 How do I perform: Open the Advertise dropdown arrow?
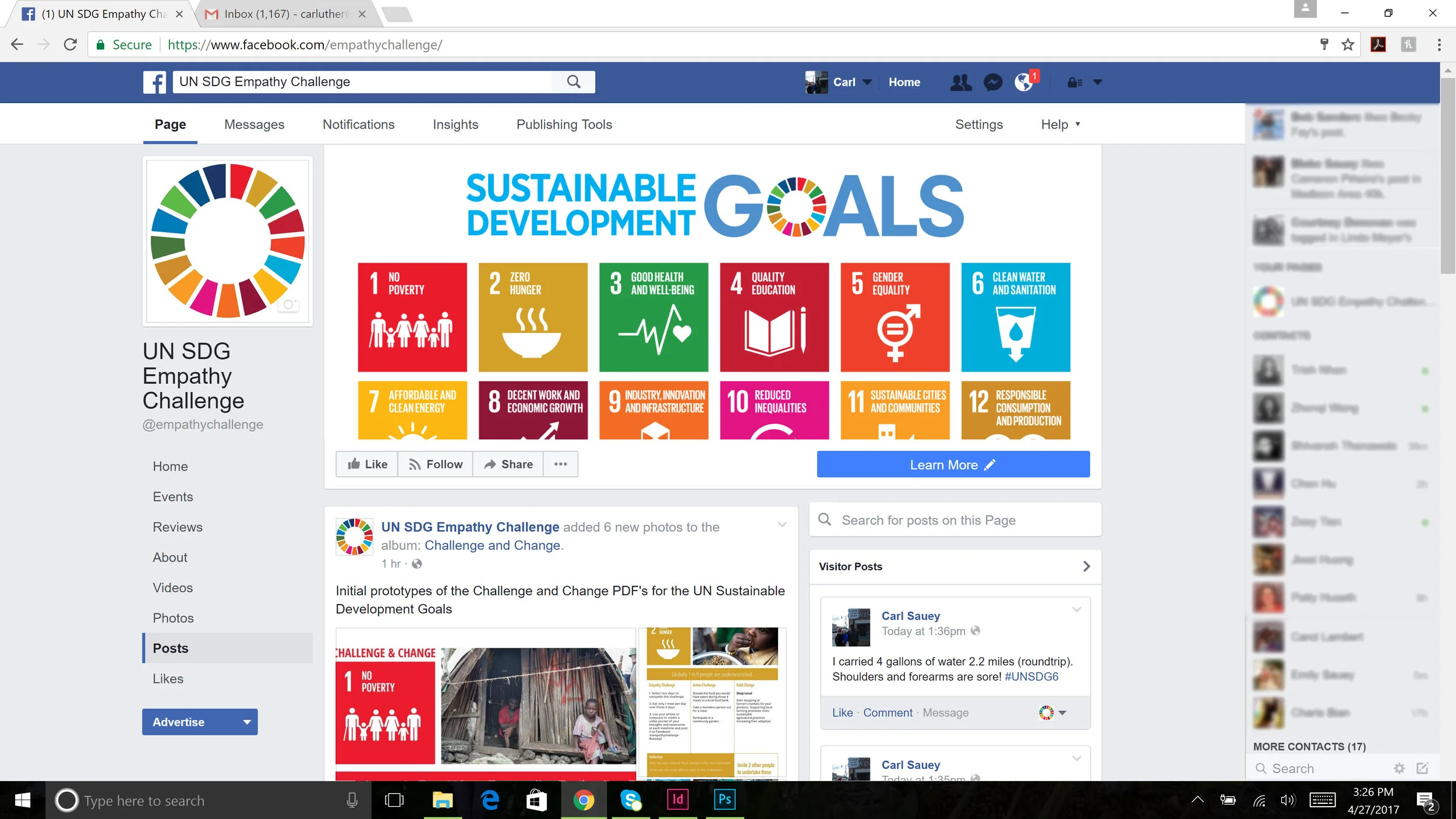point(247,722)
